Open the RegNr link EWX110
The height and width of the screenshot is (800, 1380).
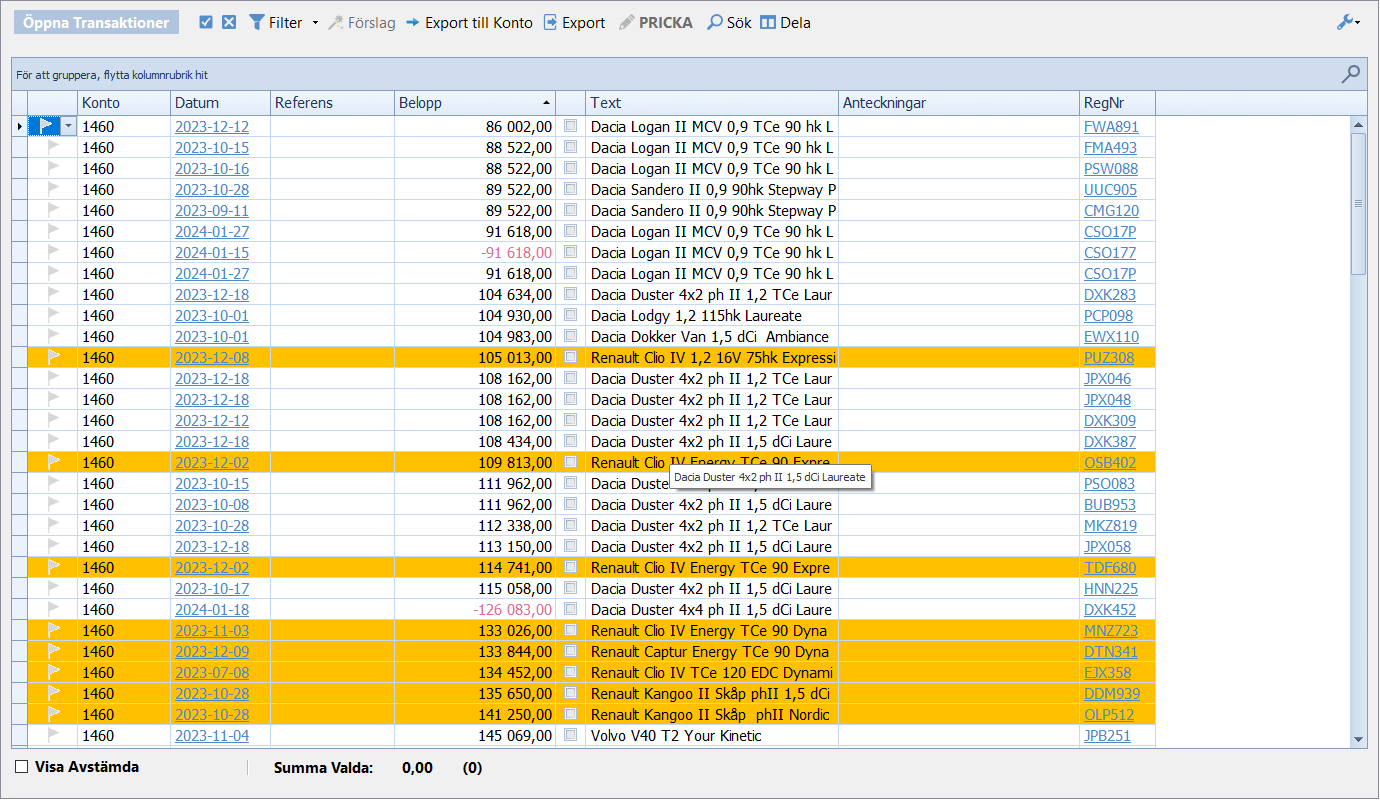(x=1111, y=337)
